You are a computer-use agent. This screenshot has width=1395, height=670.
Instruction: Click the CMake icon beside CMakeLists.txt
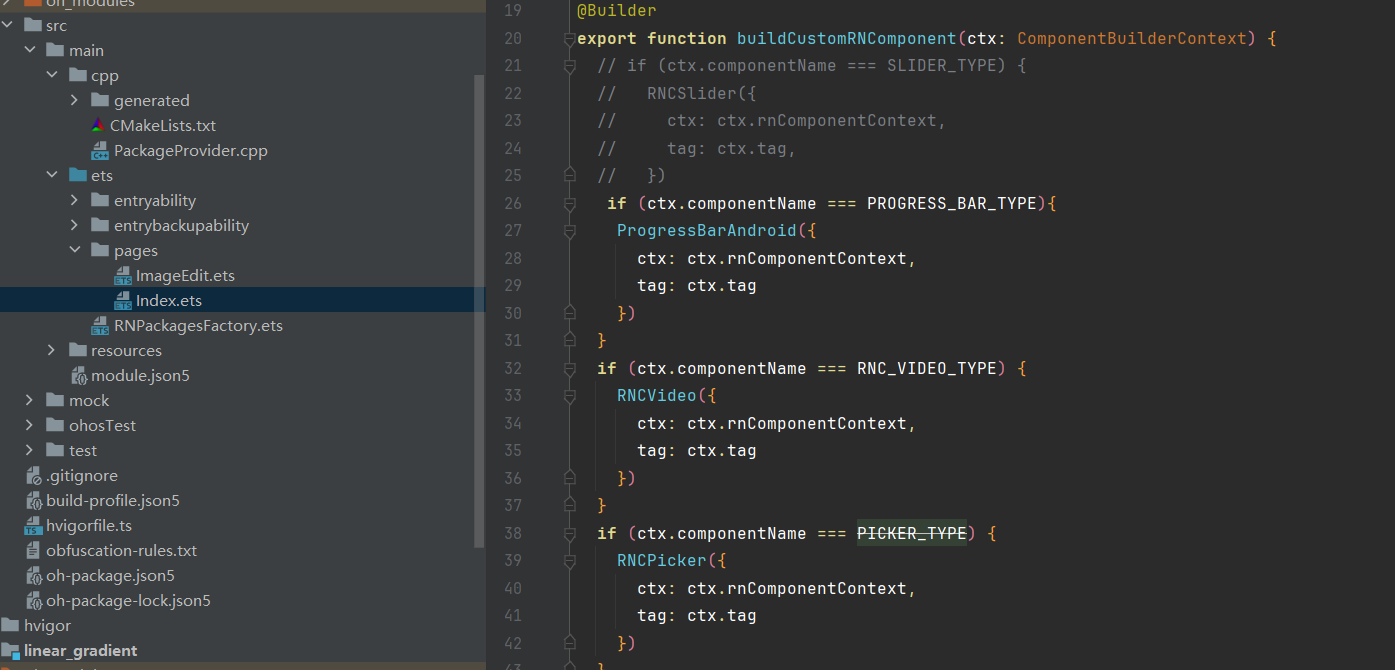[97, 126]
